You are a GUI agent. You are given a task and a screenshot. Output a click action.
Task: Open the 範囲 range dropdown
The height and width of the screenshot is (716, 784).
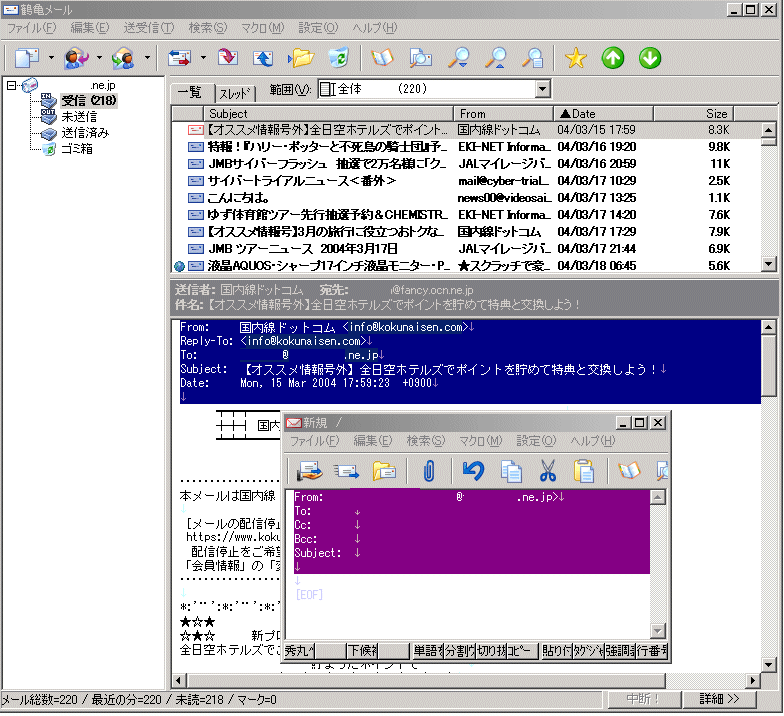tap(542, 90)
